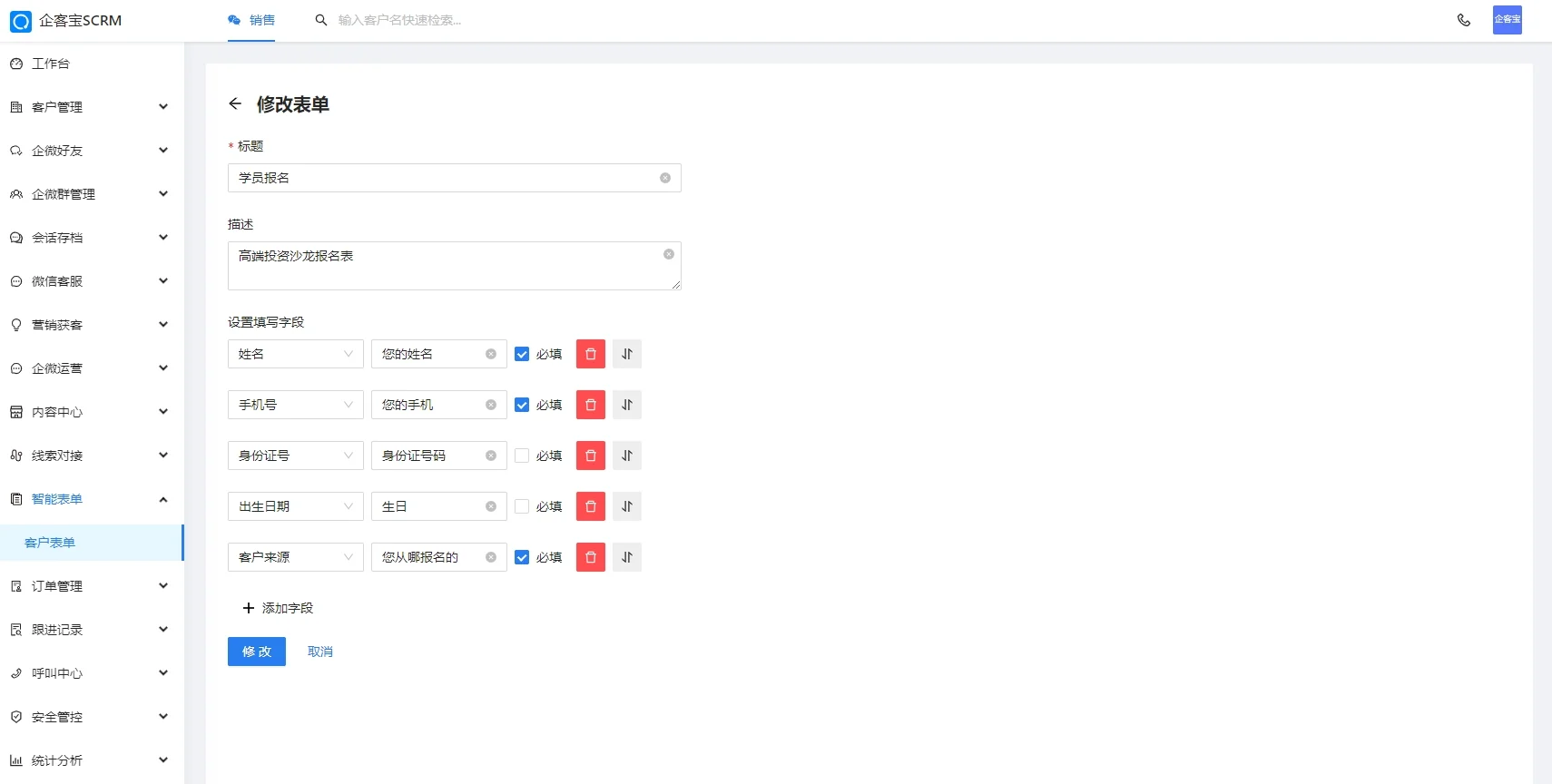Click the 描述 textarea
Image resolution: width=1552 pixels, height=784 pixels.
tap(455, 266)
